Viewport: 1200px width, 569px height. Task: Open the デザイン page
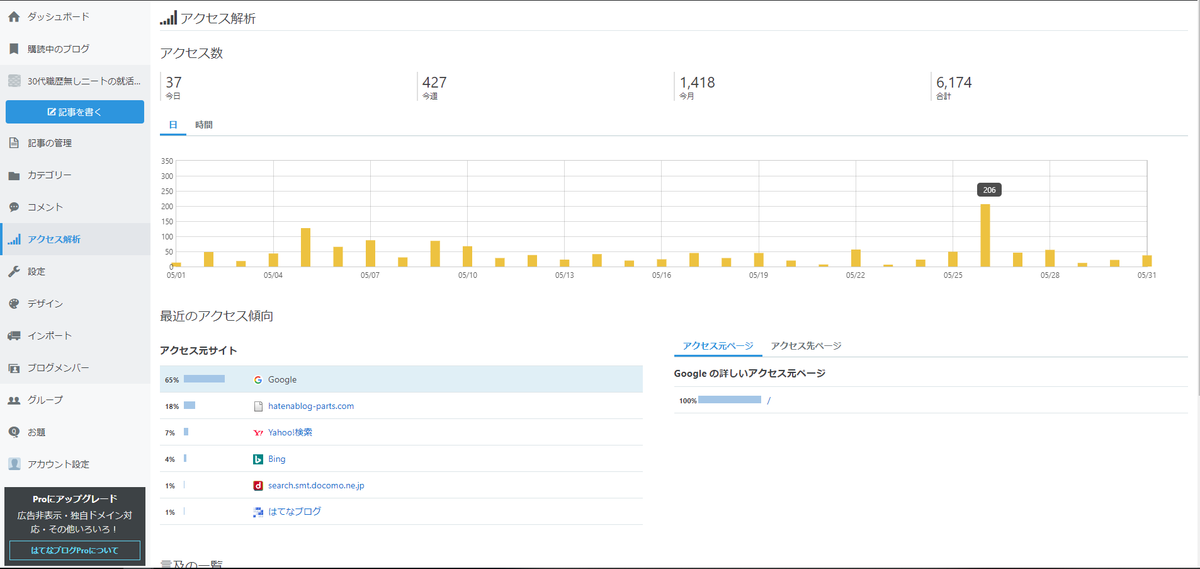click(45, 303)
